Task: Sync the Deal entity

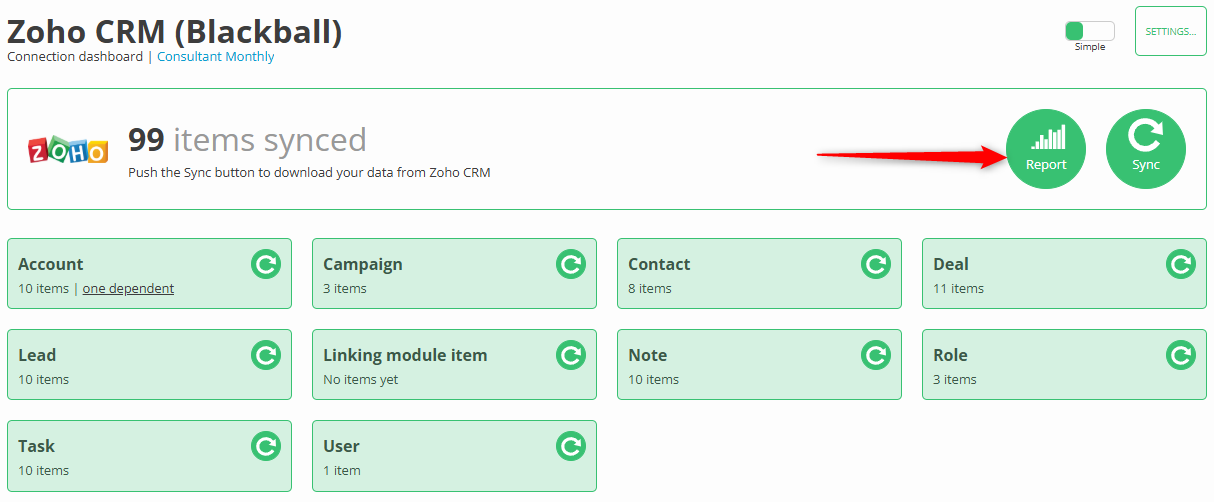Action: 1180,264
